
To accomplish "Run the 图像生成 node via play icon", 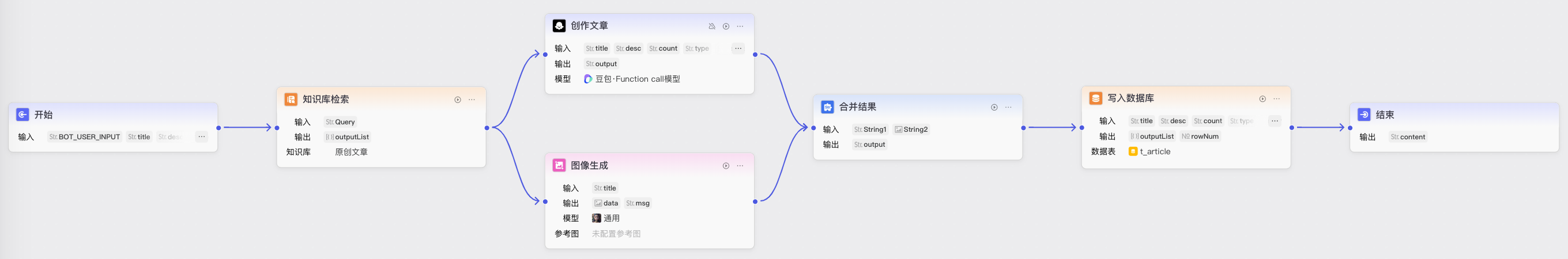I will pyautogui.click(x=726, y=166).
